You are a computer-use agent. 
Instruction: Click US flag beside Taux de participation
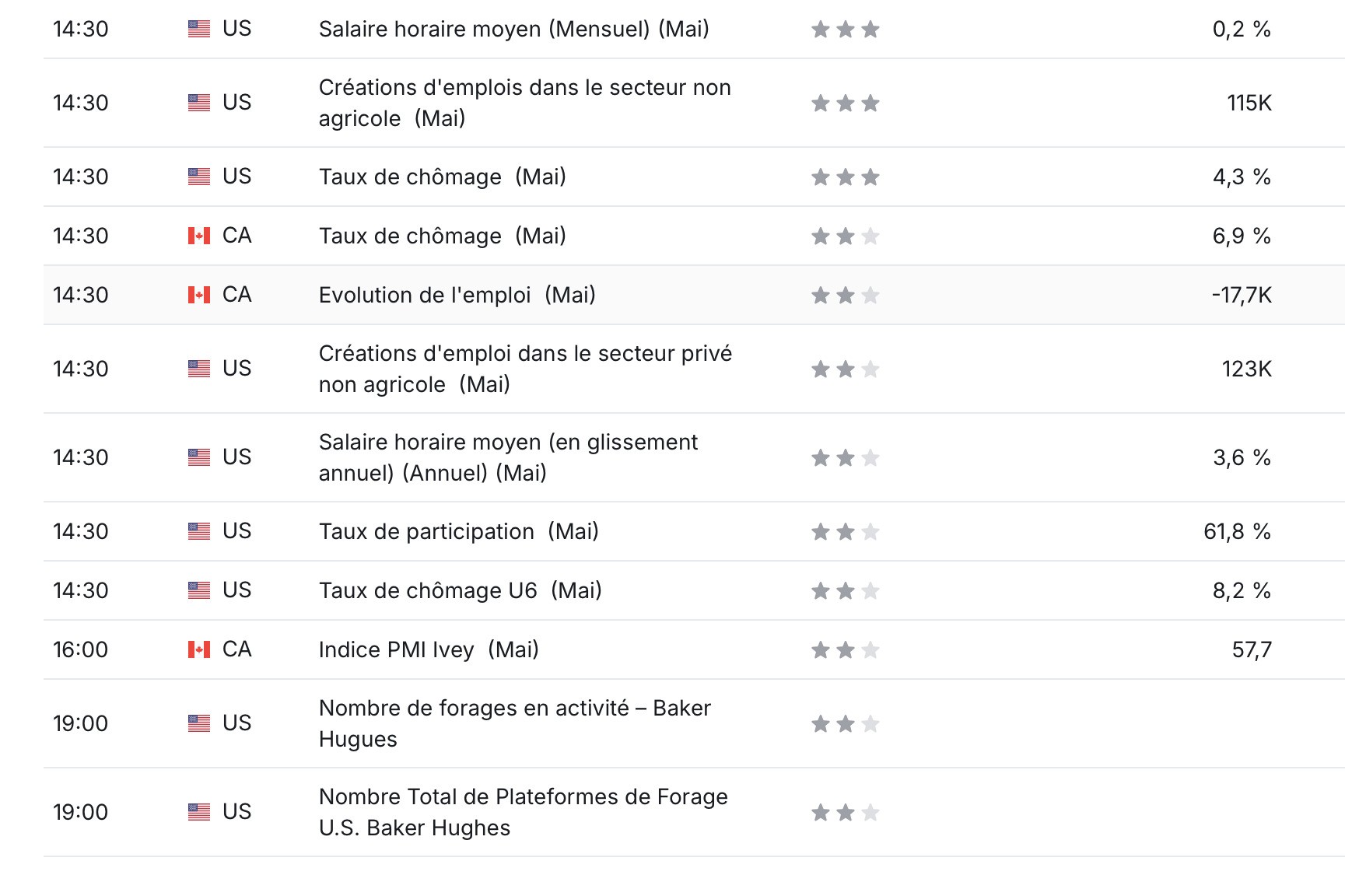coord(199,531)
